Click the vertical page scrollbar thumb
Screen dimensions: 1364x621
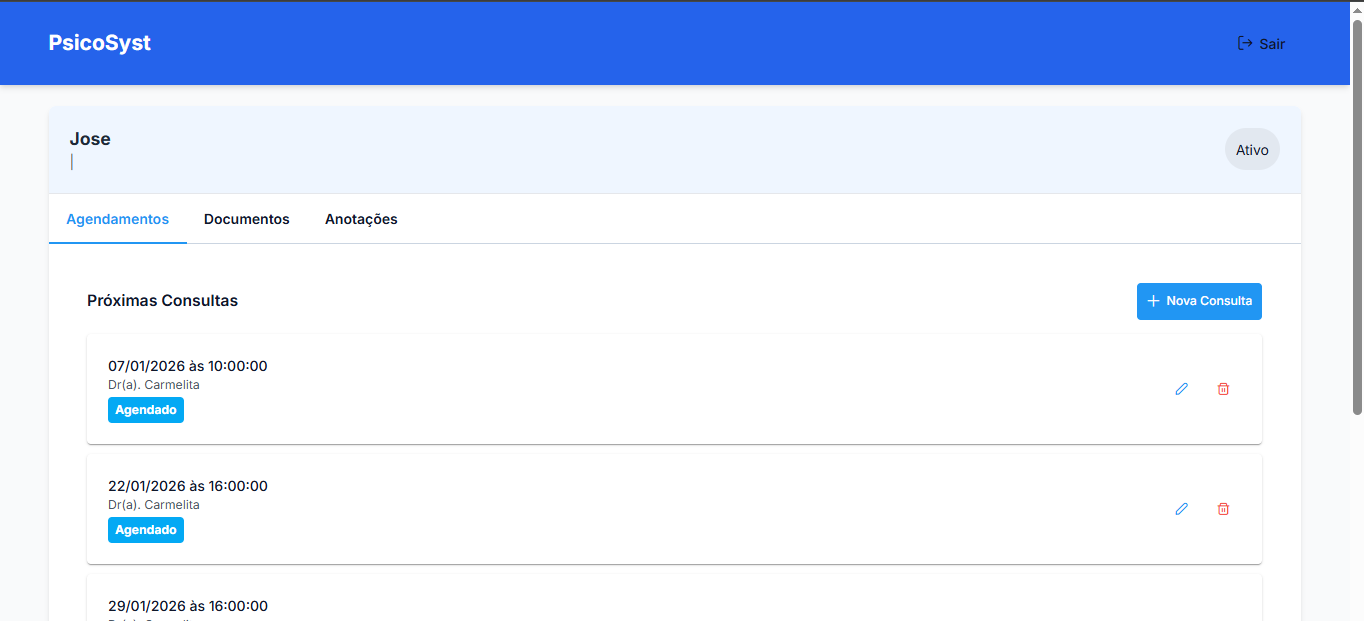(x=1357, y=215)
